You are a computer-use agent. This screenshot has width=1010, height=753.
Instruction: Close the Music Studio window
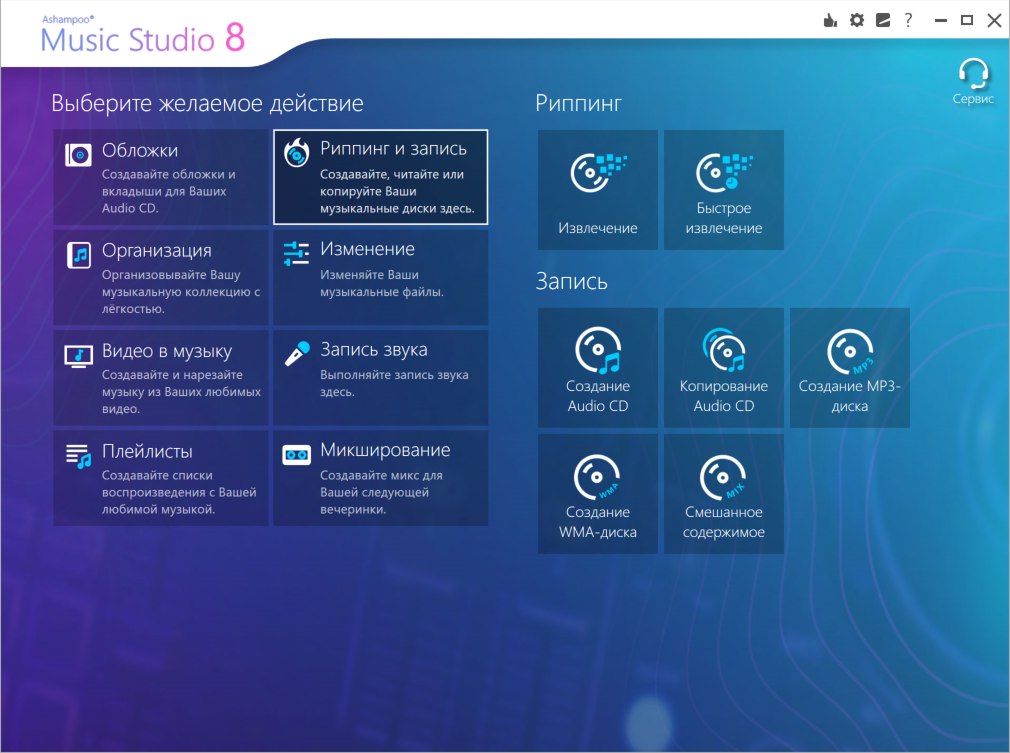pos(995,21)
